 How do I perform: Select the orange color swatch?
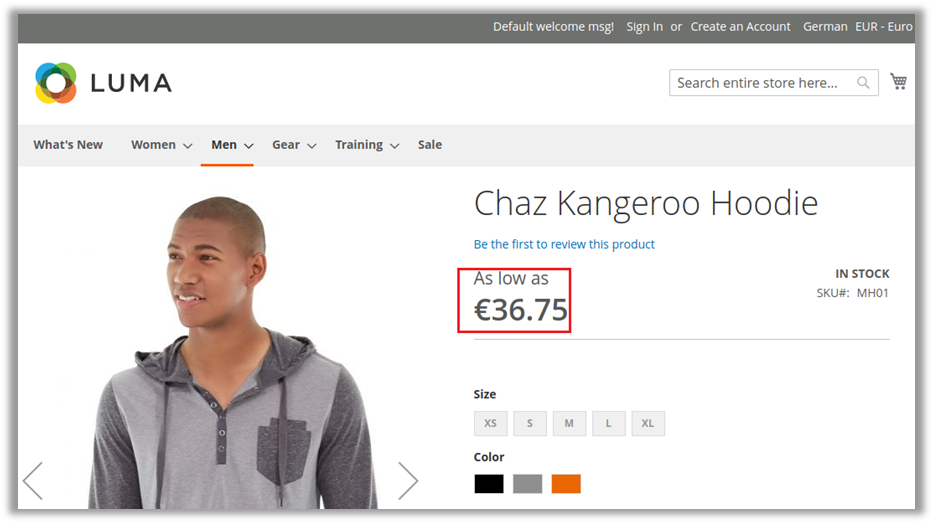pos(566,484)
